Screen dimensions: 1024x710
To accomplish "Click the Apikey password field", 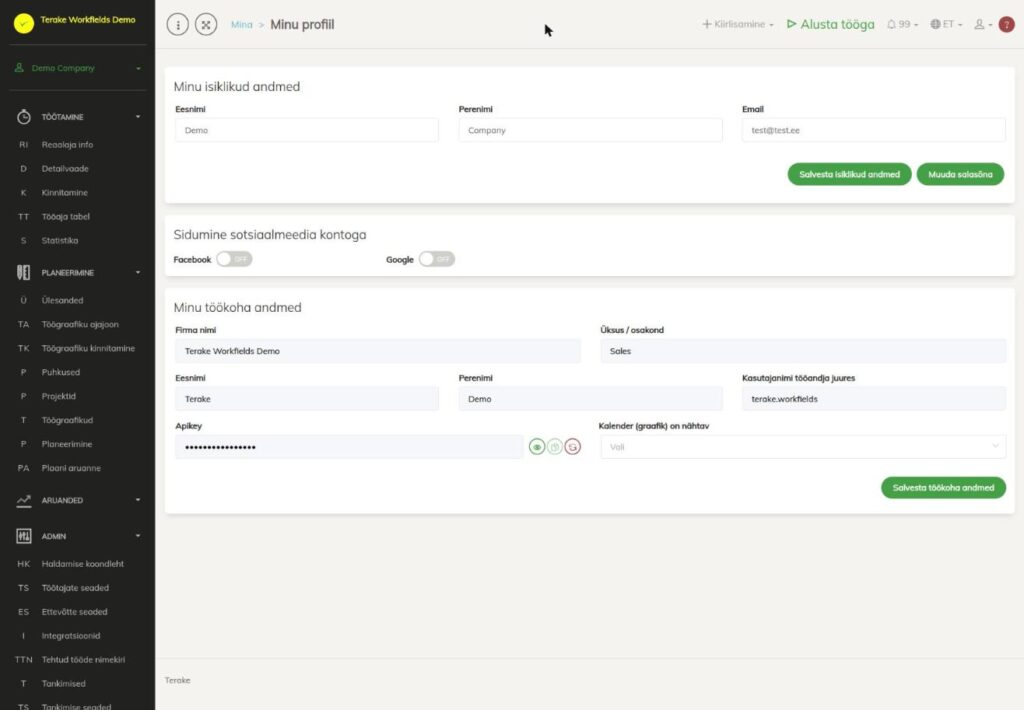I will [349, 447].
